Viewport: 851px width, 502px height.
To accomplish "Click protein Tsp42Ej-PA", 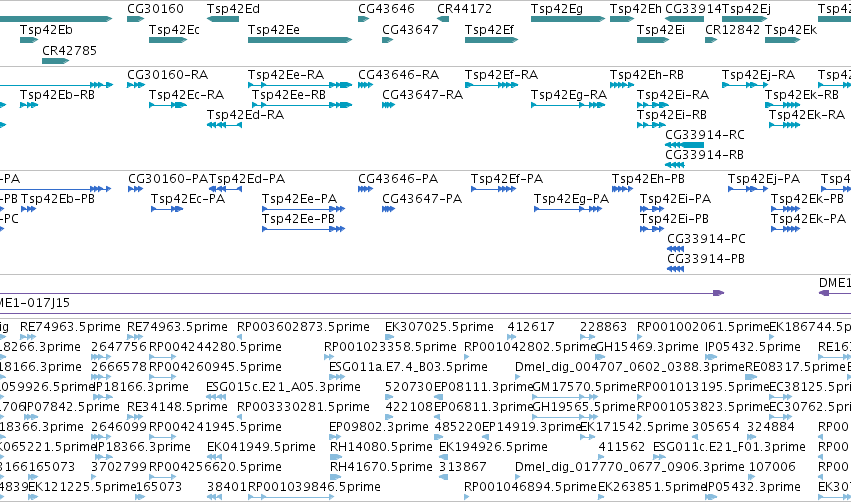I will click(764, 179).
